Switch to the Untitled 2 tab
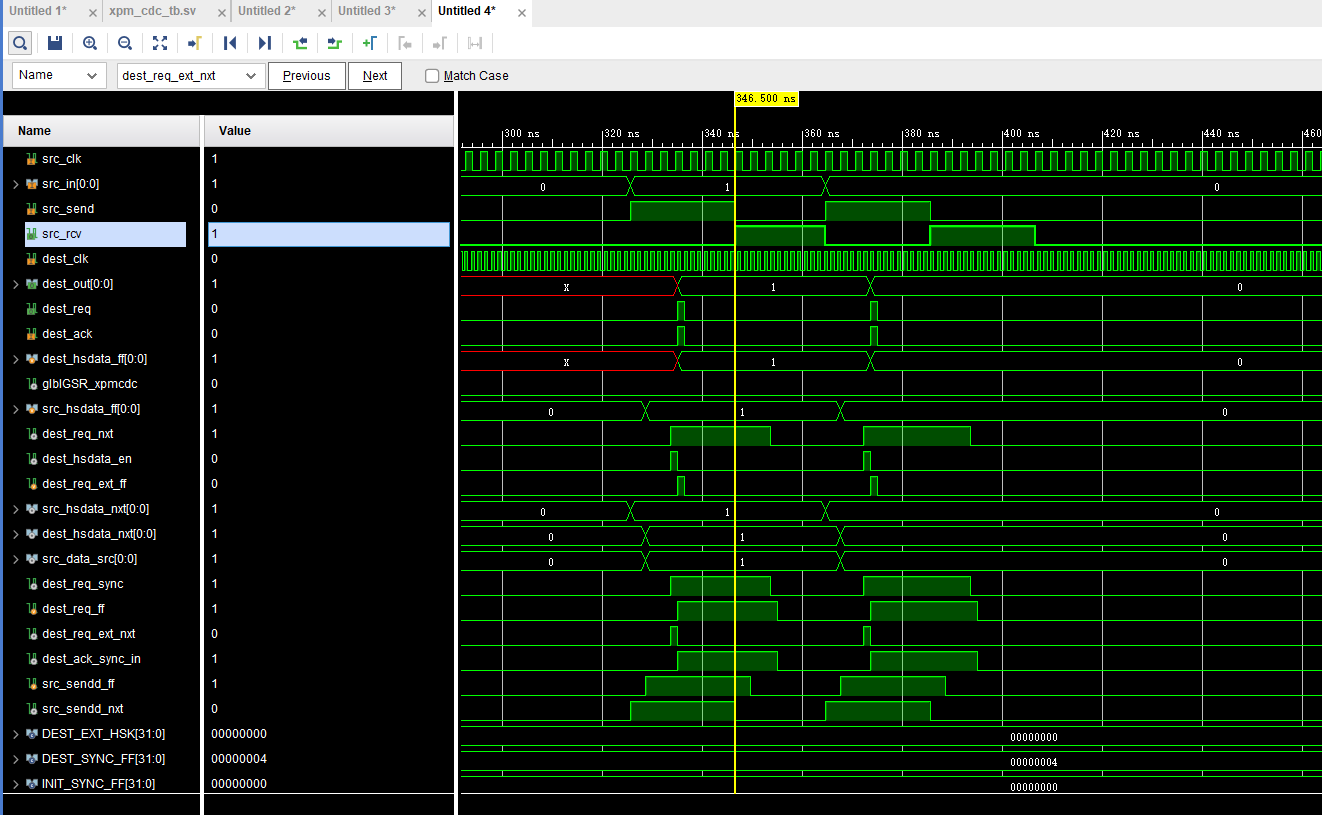 click(270, 13)
